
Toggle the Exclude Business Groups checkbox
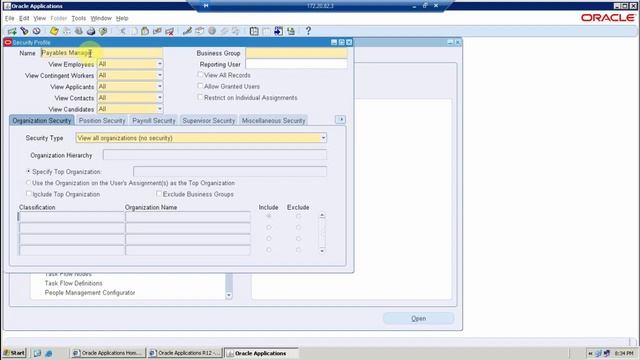pyautogui.click(x=159, y=194)
